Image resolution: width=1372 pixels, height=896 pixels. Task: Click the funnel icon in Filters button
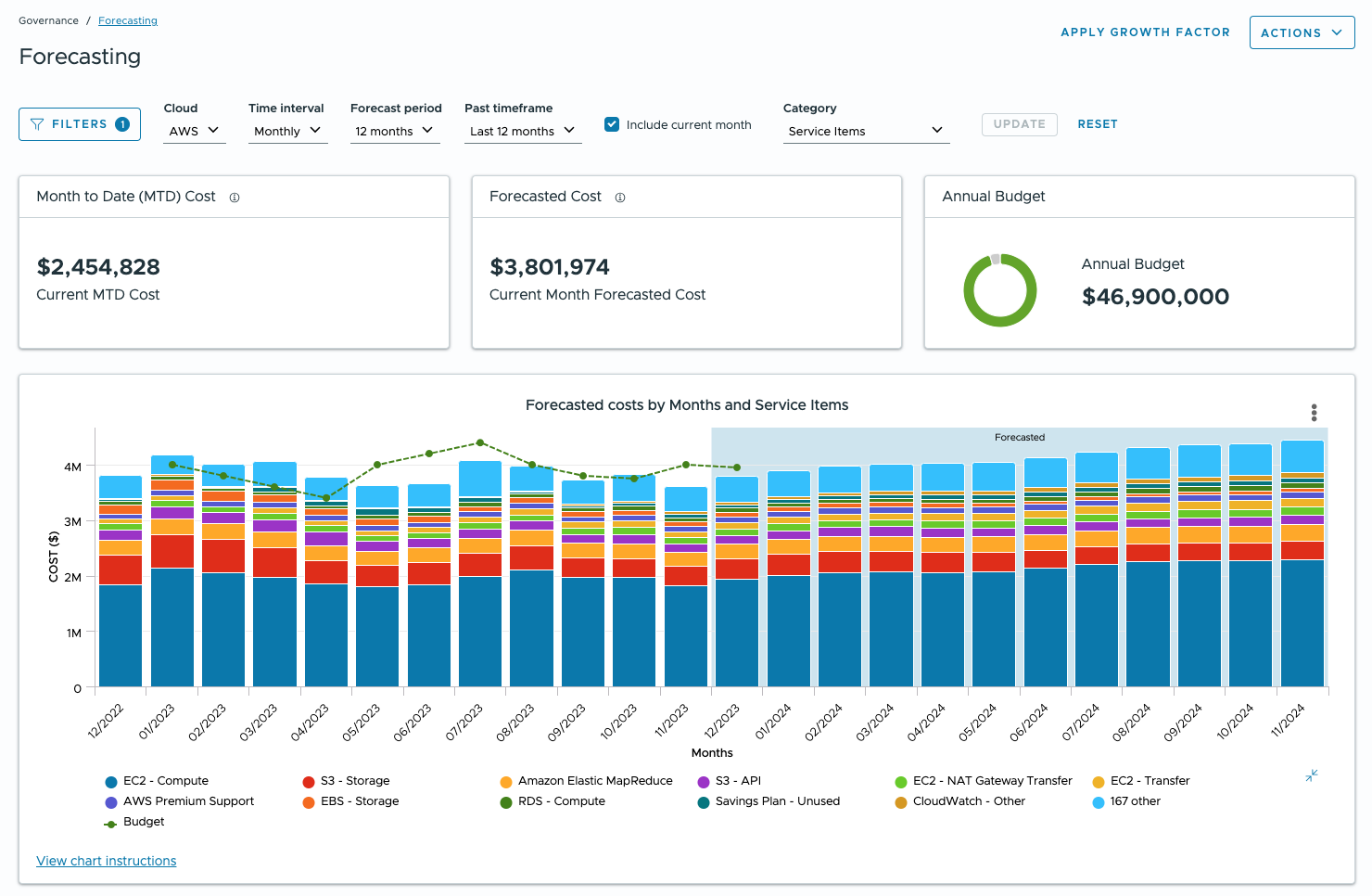click(x=37, y=124)
